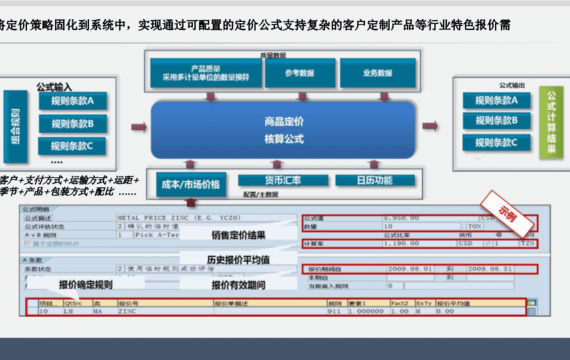Image resolution: width=570 pixels, height=360 pixels.
Task: Select the MA cell in the table row
Action: click(105, 311)
